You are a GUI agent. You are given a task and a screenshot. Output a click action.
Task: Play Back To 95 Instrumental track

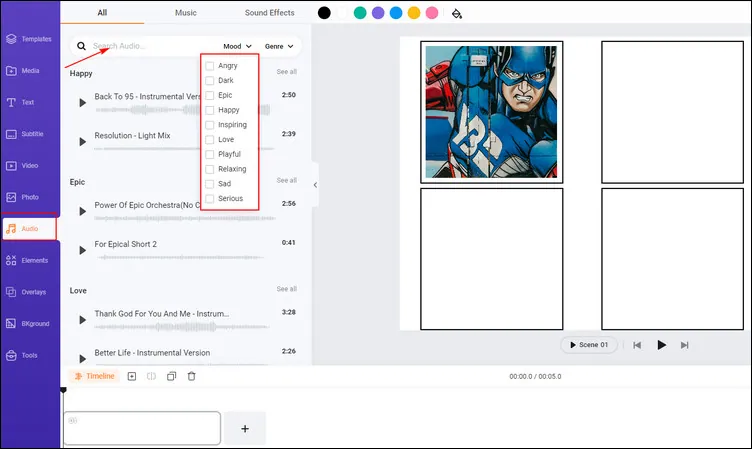point(82,103)
